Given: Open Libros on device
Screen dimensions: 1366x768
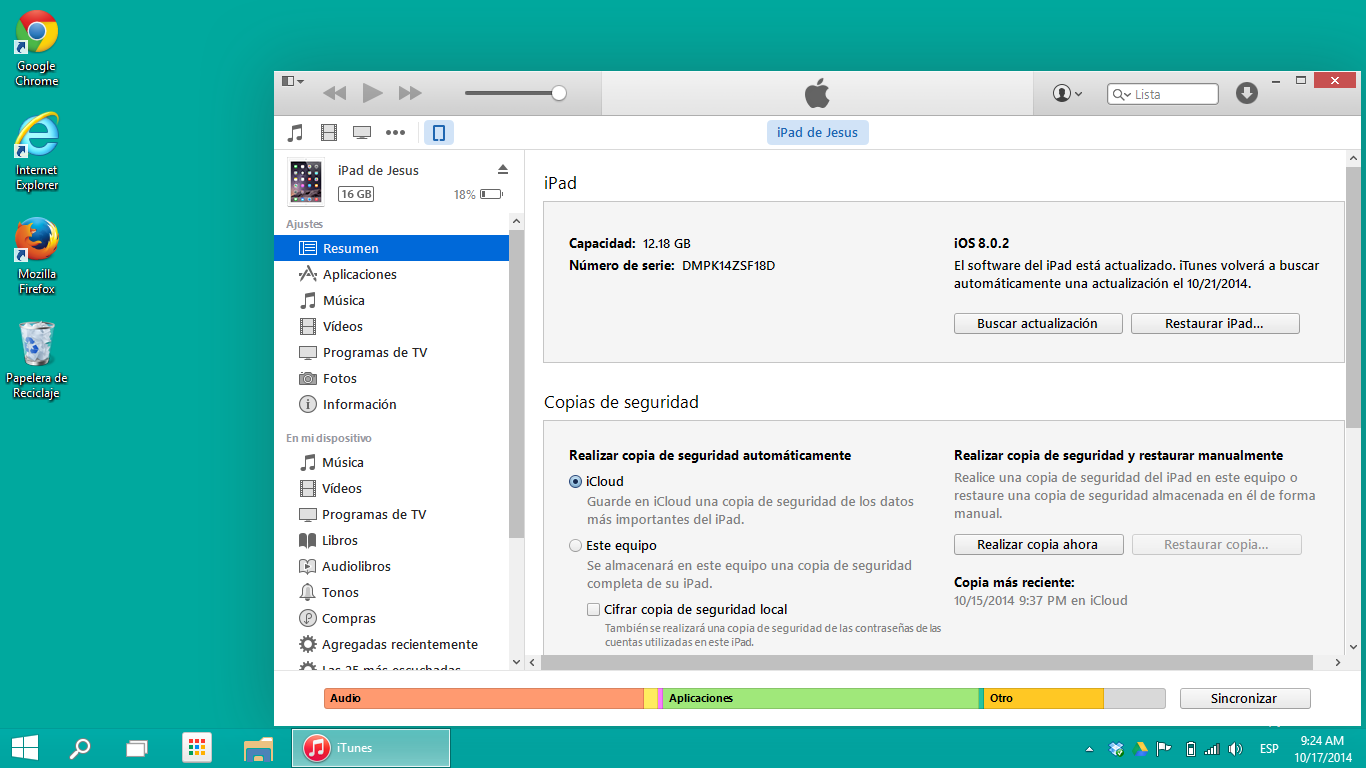Looking at the screenshot, I should 391,540.
